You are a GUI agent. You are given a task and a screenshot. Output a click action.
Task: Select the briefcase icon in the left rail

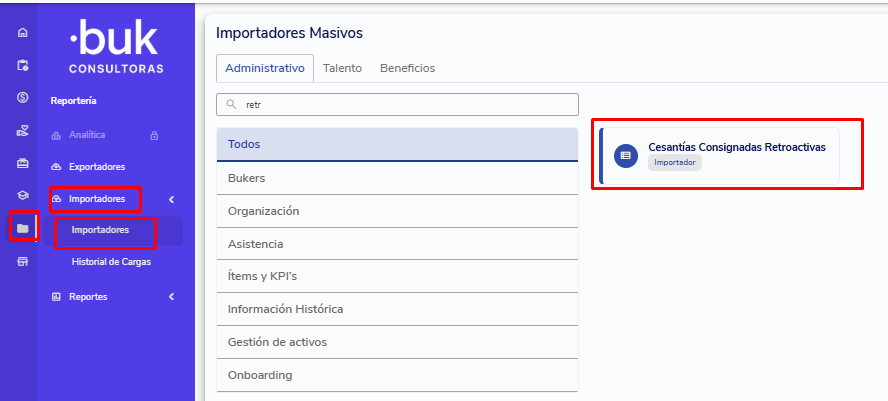pyautogui.click(x=22, y=163)
